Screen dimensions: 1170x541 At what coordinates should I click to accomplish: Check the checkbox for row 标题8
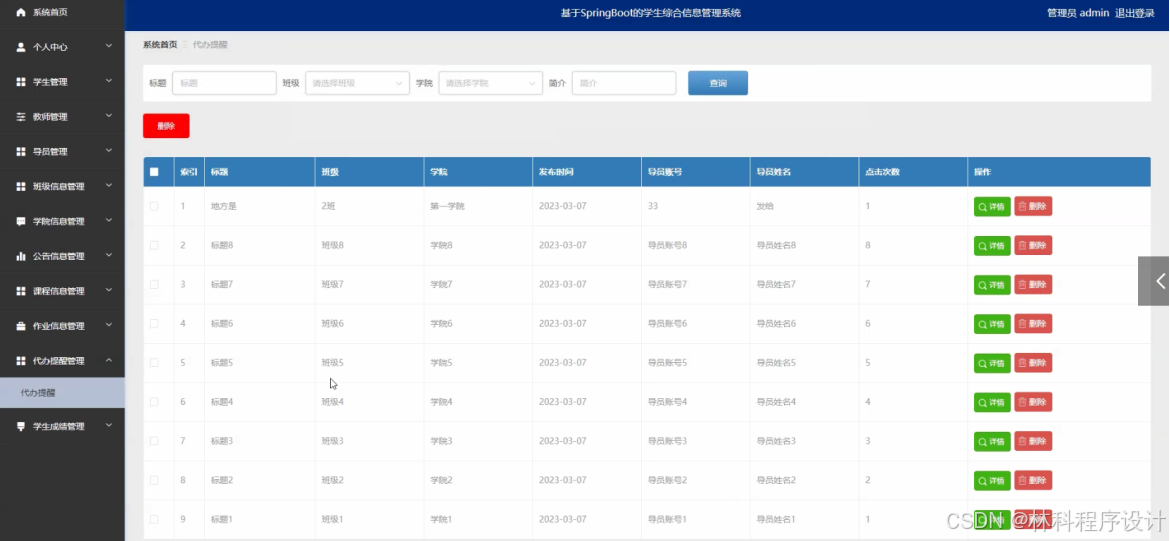coord(154,245)
